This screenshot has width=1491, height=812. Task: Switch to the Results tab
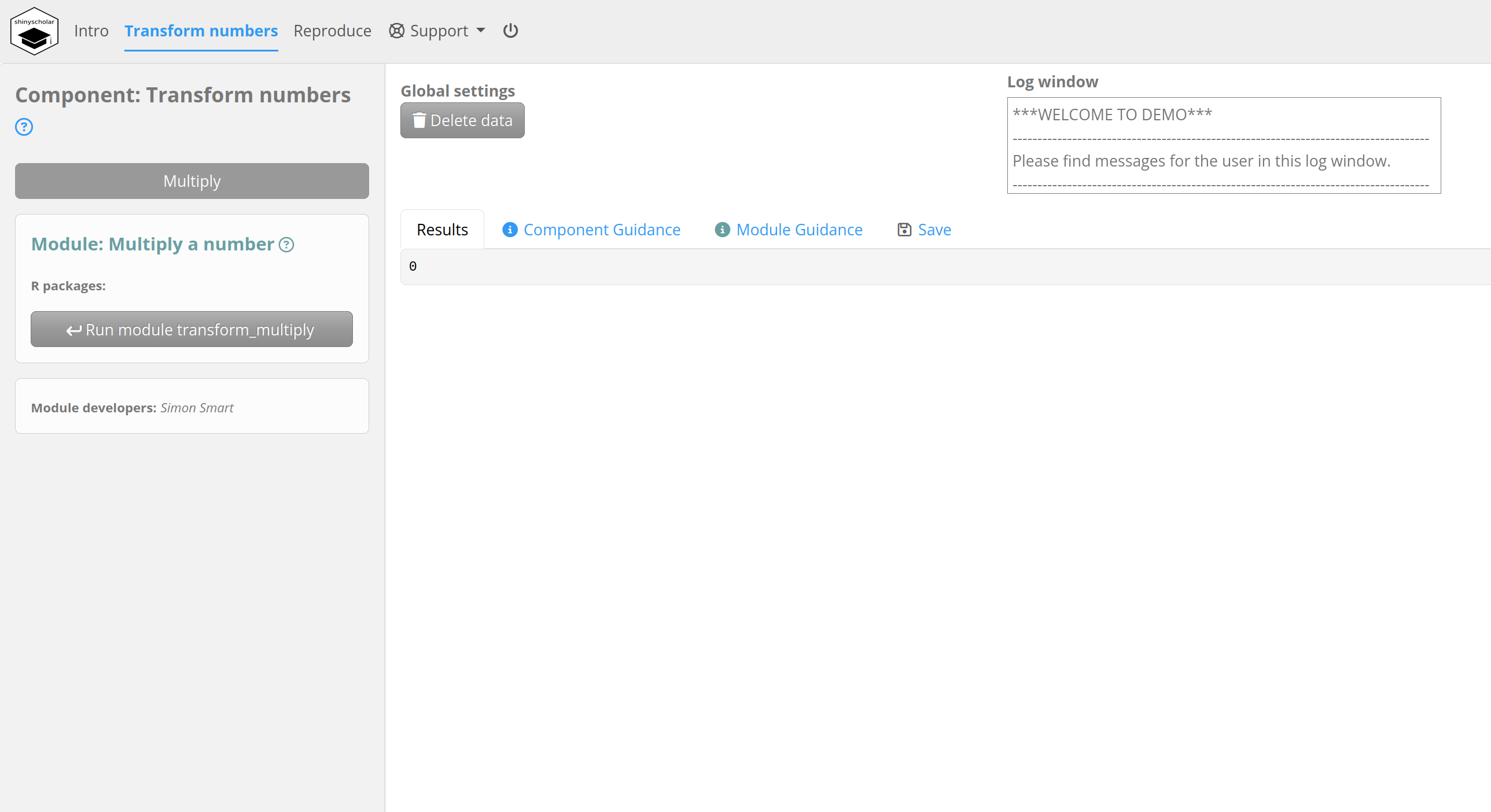click(441, 229)
